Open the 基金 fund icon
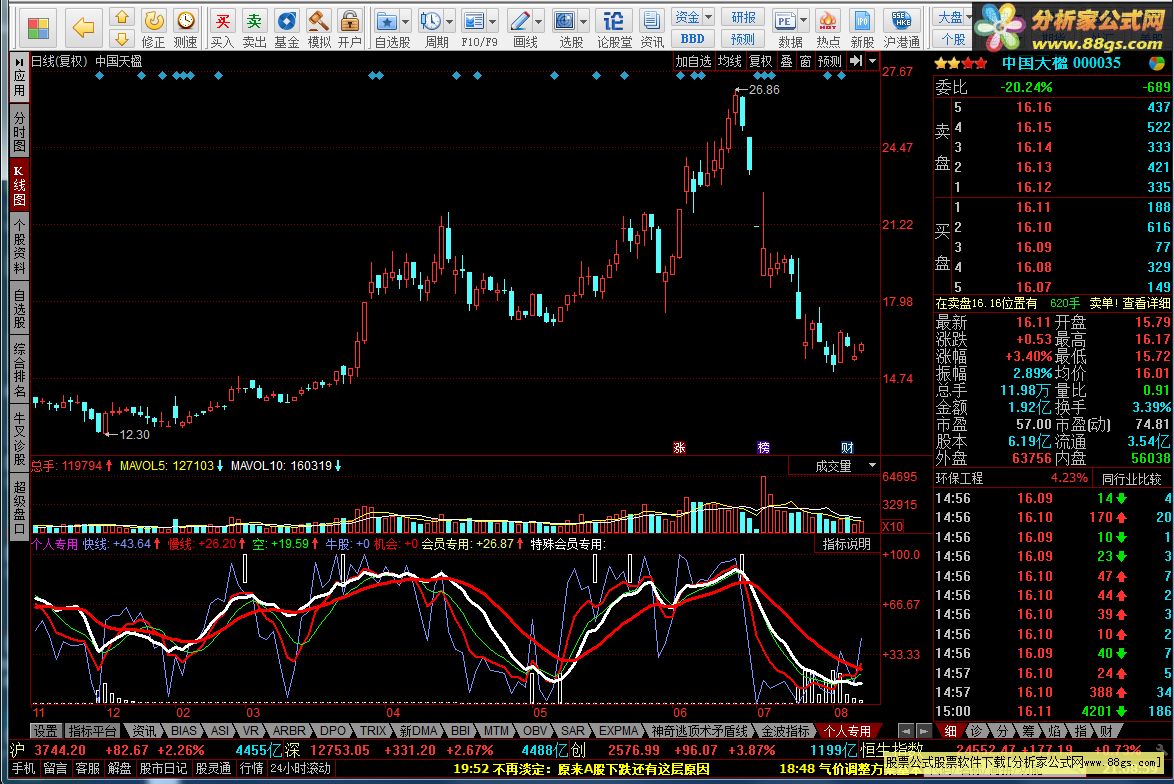The height and width of the screenshot is (784, 1174). click(287, 29)
